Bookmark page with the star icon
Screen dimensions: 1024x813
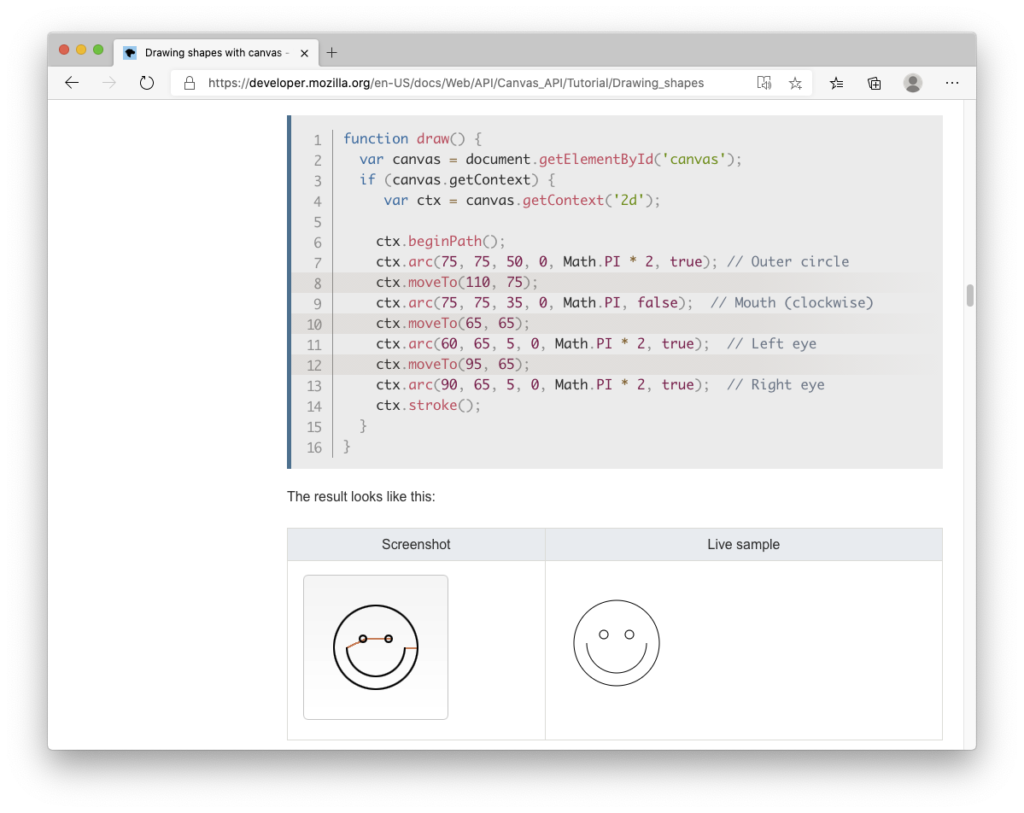795,83
